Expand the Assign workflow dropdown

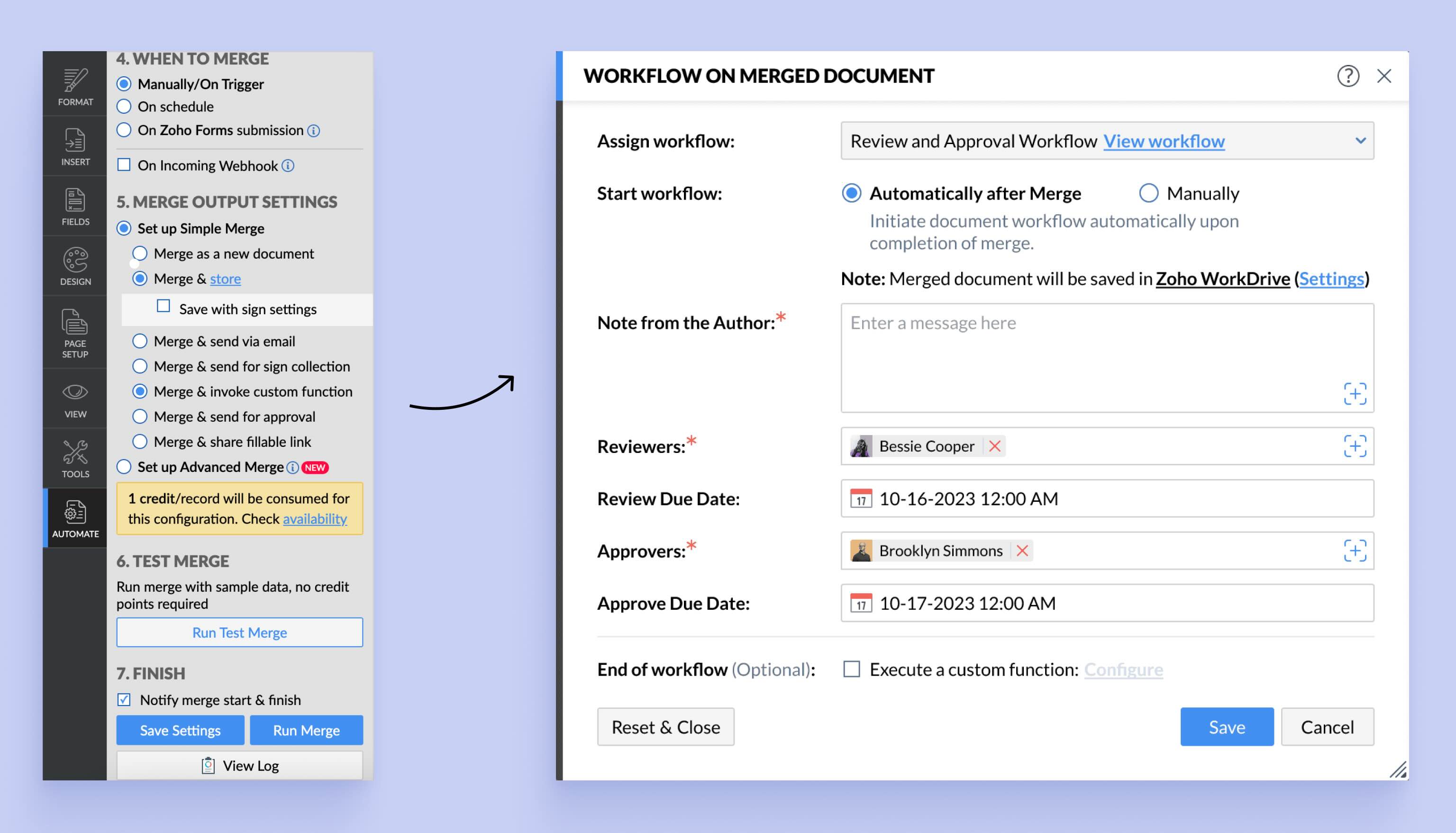(x=1360, y=141)
